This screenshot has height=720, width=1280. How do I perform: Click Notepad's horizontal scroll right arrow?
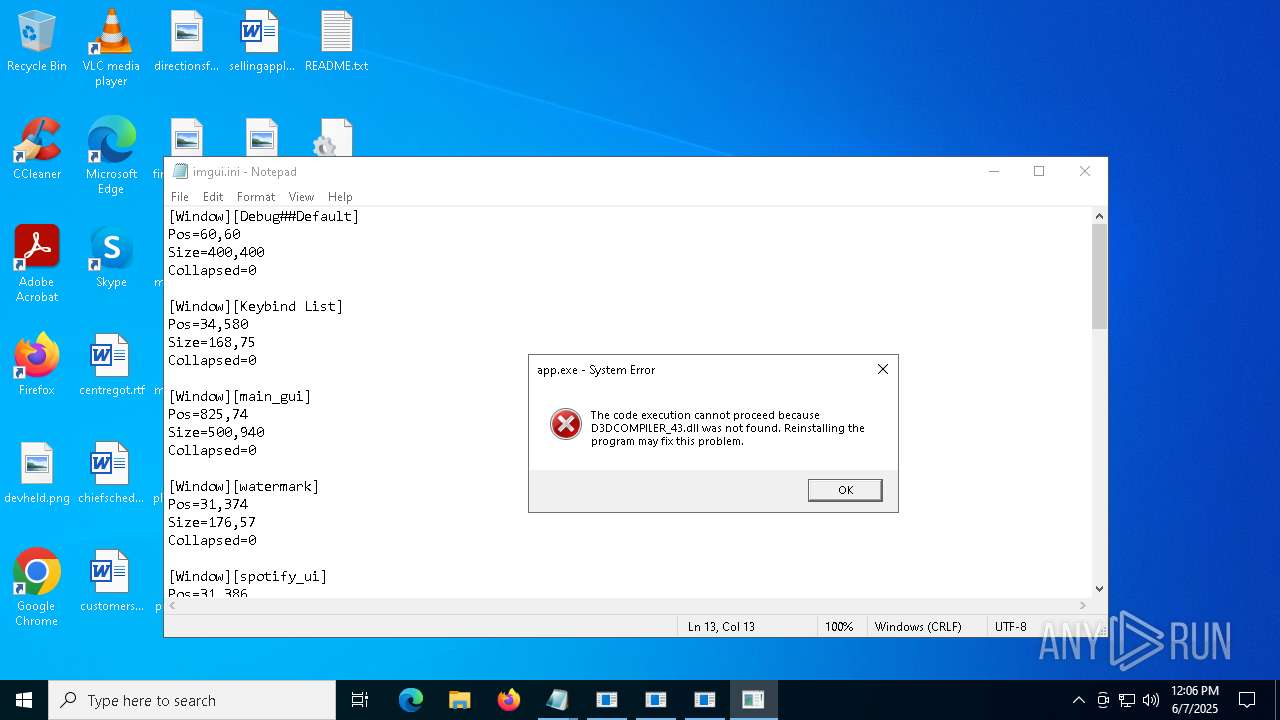tap(1082, 605)
